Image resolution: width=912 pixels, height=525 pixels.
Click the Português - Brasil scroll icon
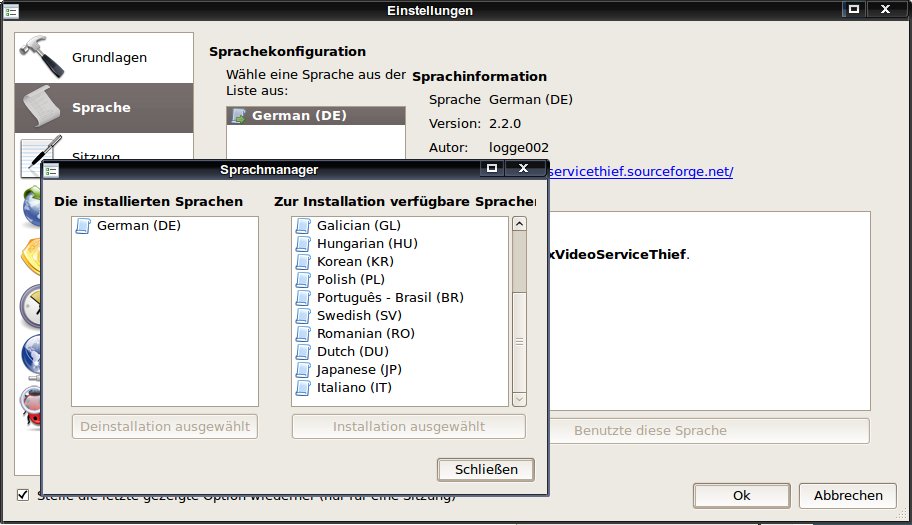(303, 298)
